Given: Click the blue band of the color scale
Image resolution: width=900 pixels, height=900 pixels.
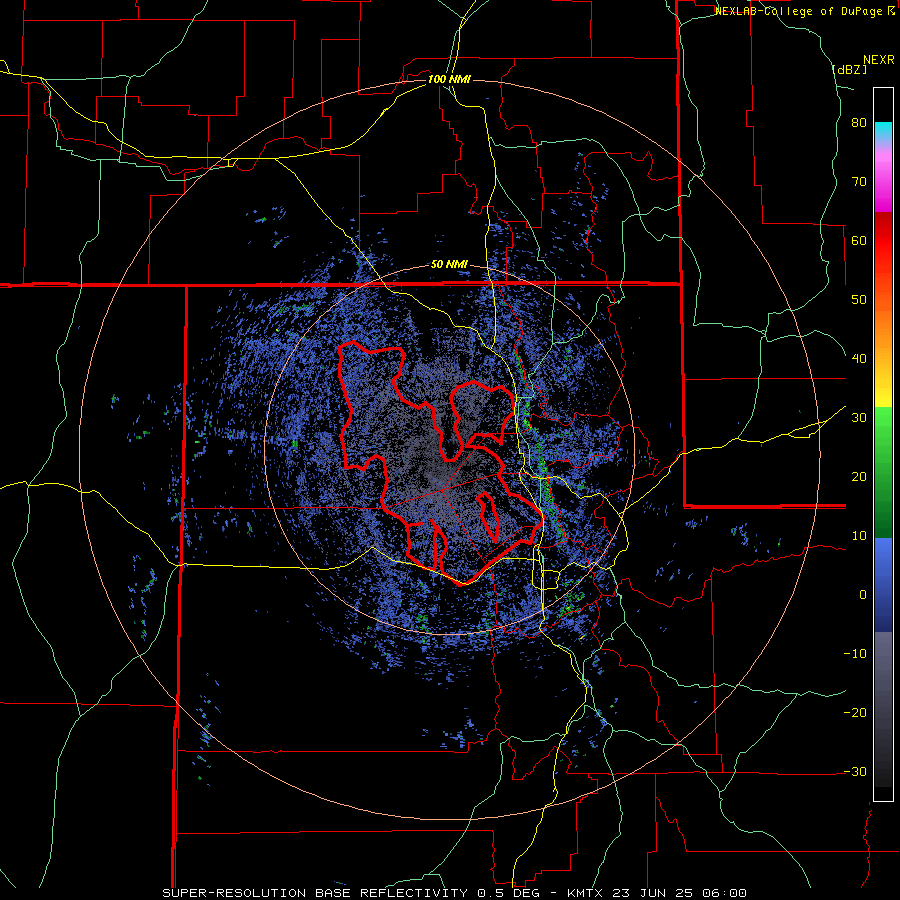Looking at the screenshot, I should 883,585.
